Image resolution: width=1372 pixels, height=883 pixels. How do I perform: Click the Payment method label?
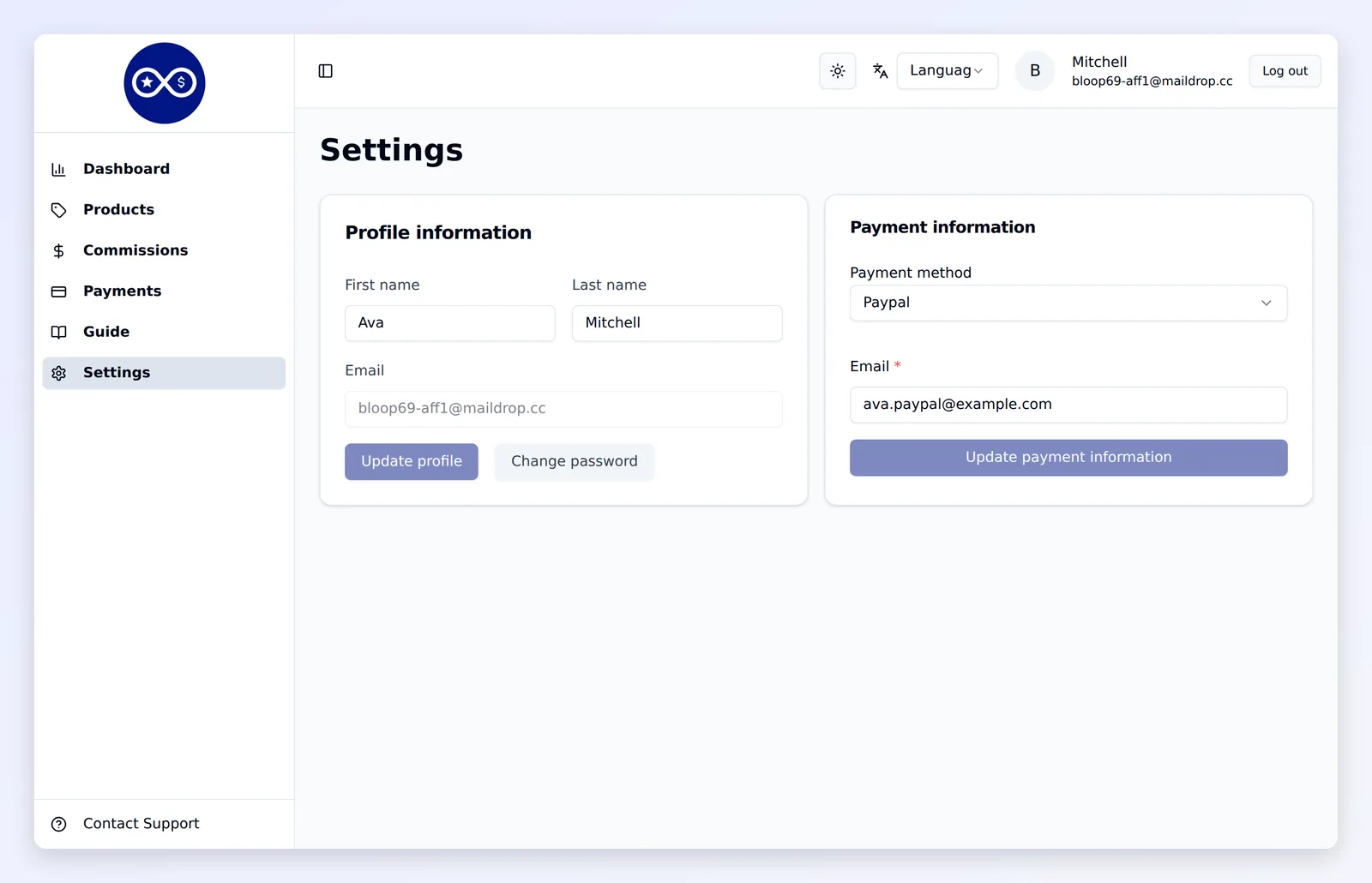[x=911, y=273]
